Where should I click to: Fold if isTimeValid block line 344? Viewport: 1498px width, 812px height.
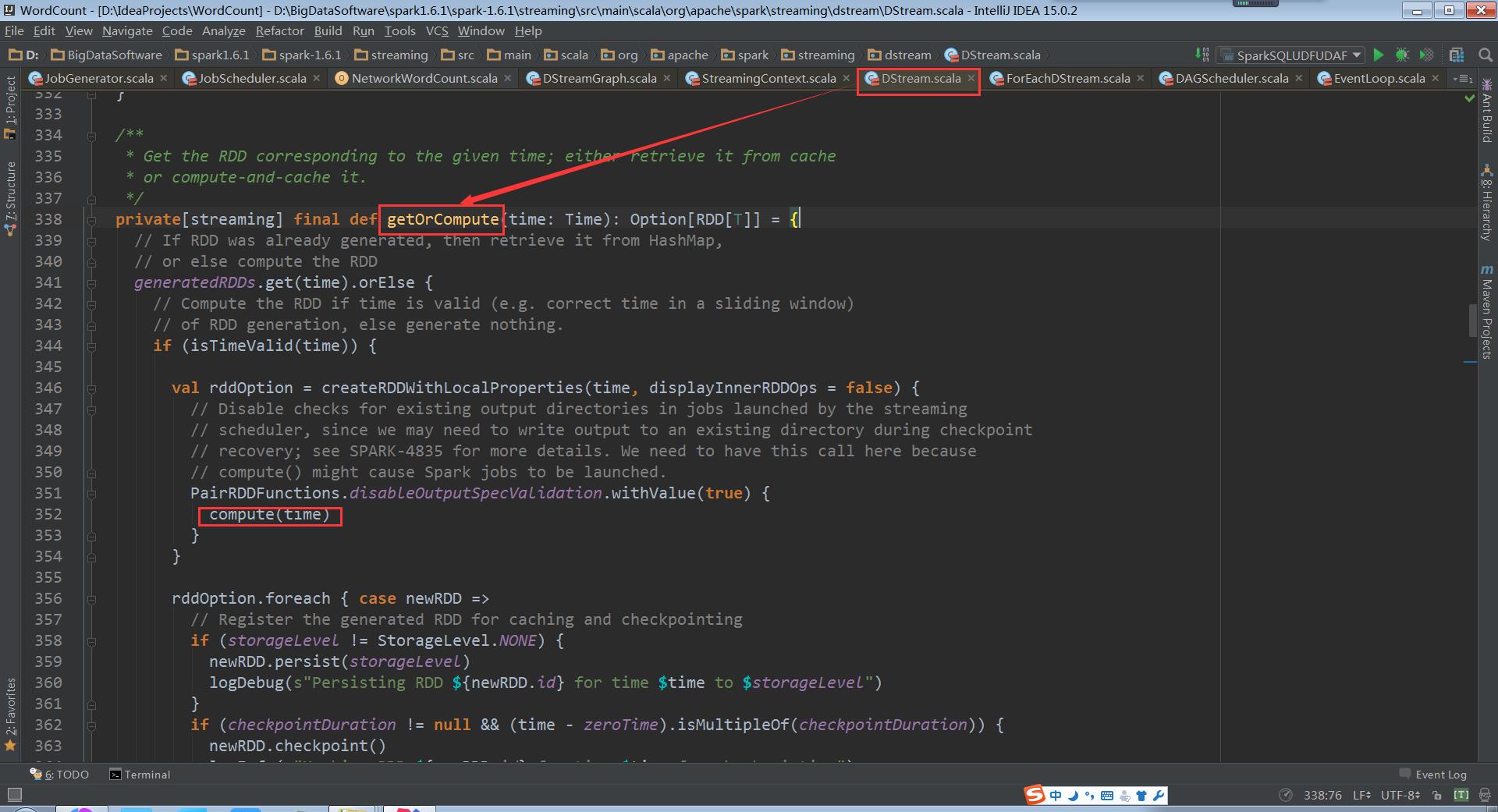(91, 346)
